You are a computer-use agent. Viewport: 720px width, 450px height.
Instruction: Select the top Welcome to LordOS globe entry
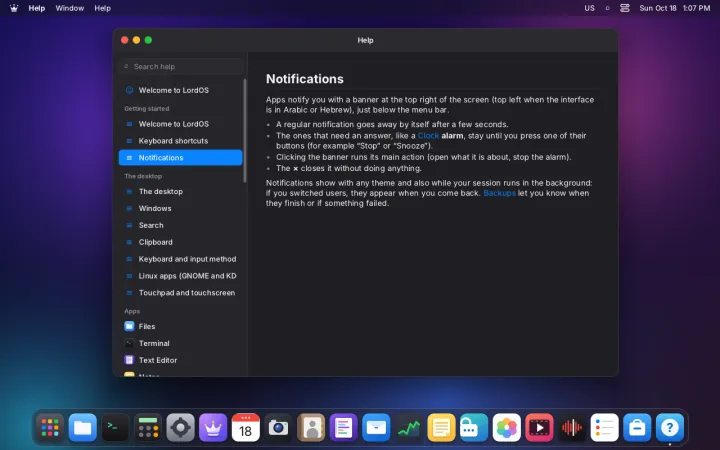(x=180, y=90)
